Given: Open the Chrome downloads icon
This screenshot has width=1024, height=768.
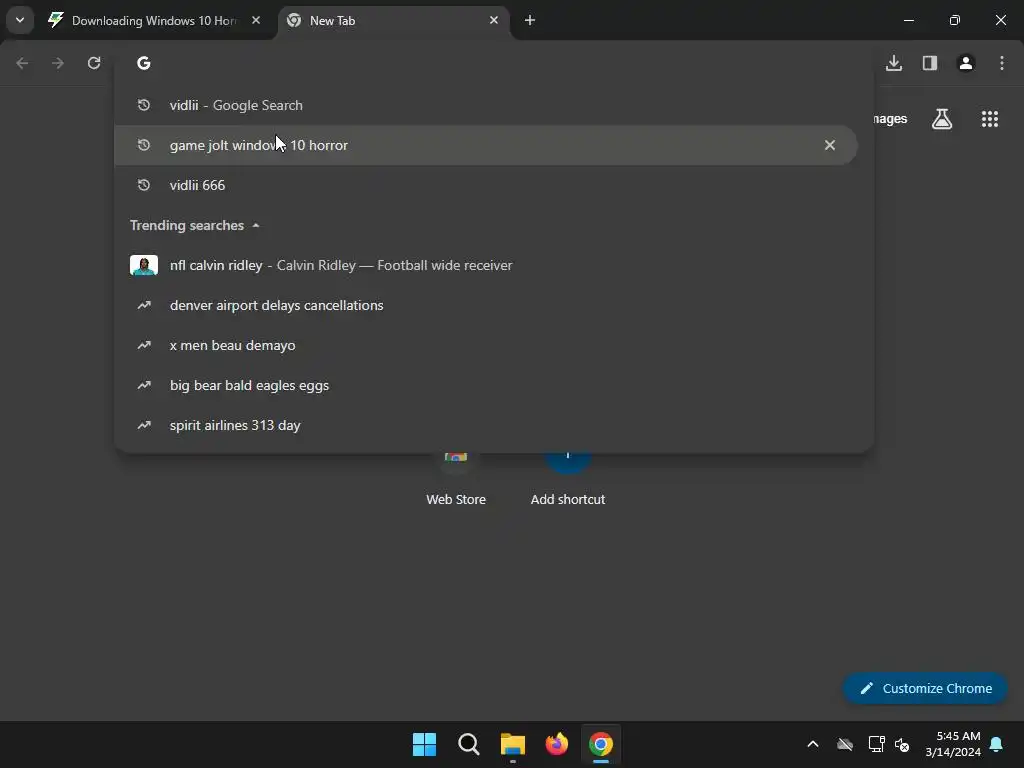Looking at the screenshot, I should 894,63.
